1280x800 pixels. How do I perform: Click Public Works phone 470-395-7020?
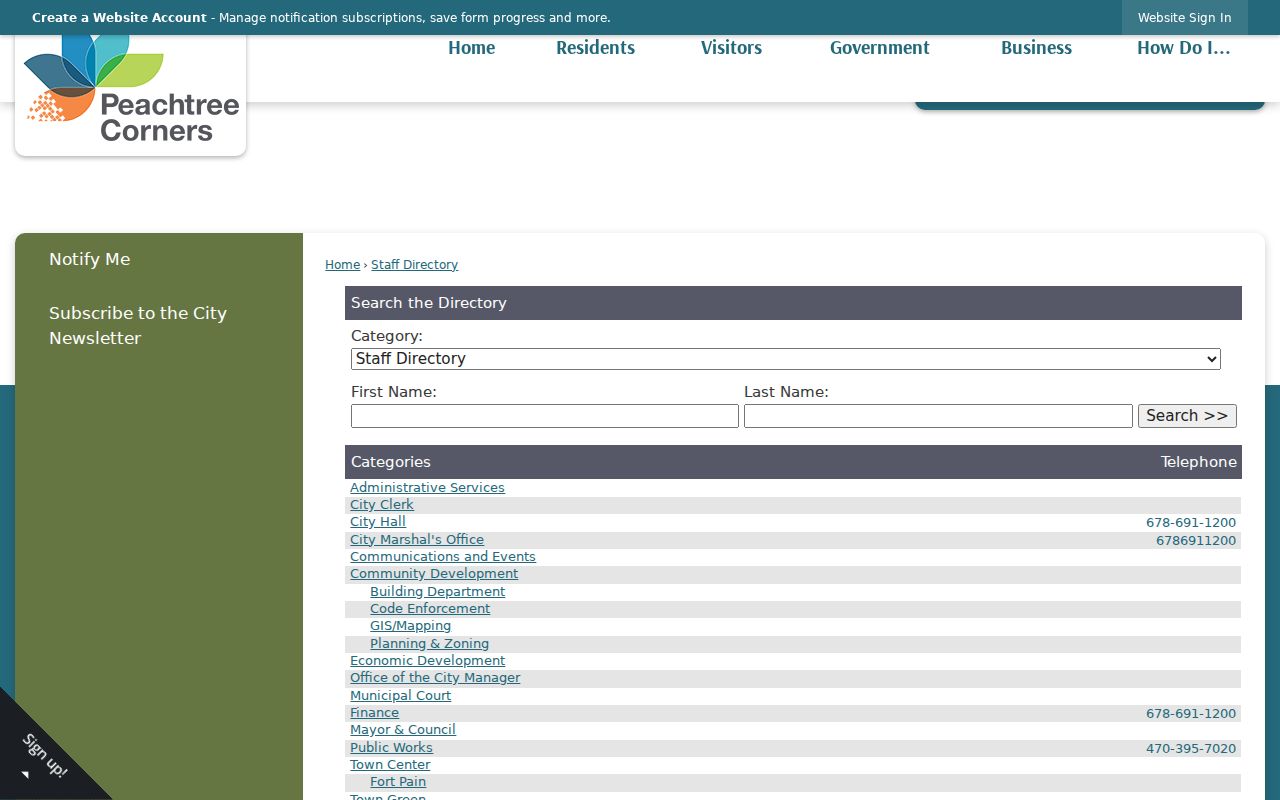(x=1191, y=749)
